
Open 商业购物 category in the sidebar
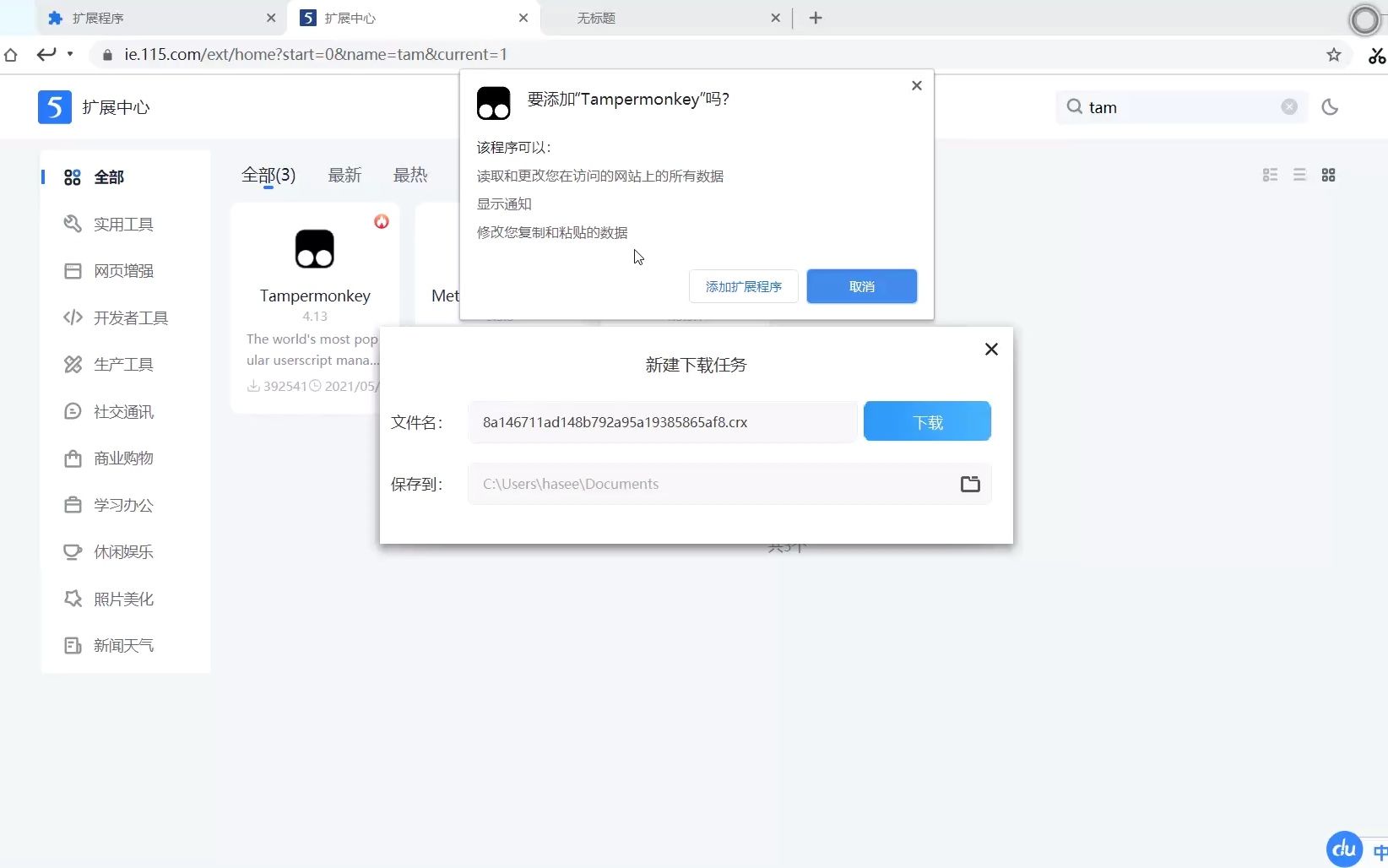coord(125,458)
